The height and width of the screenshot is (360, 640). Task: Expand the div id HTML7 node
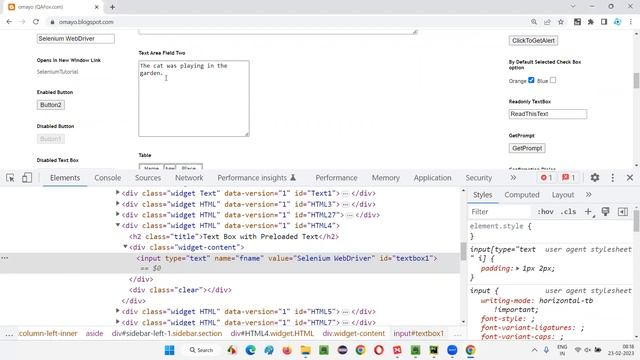pyautogui.click(x=118, y=322)
